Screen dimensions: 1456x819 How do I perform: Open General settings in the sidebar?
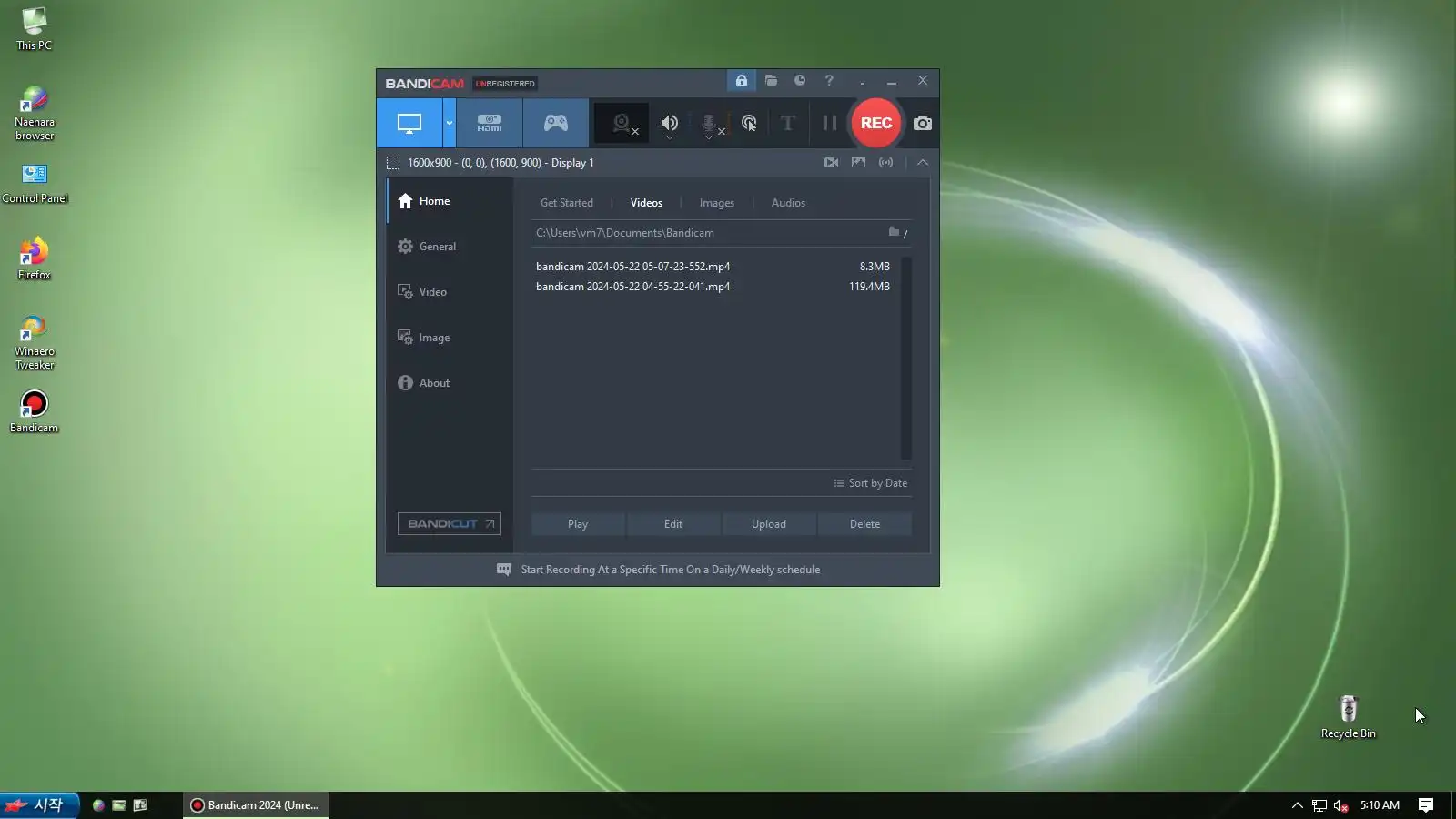coord(450,247)
